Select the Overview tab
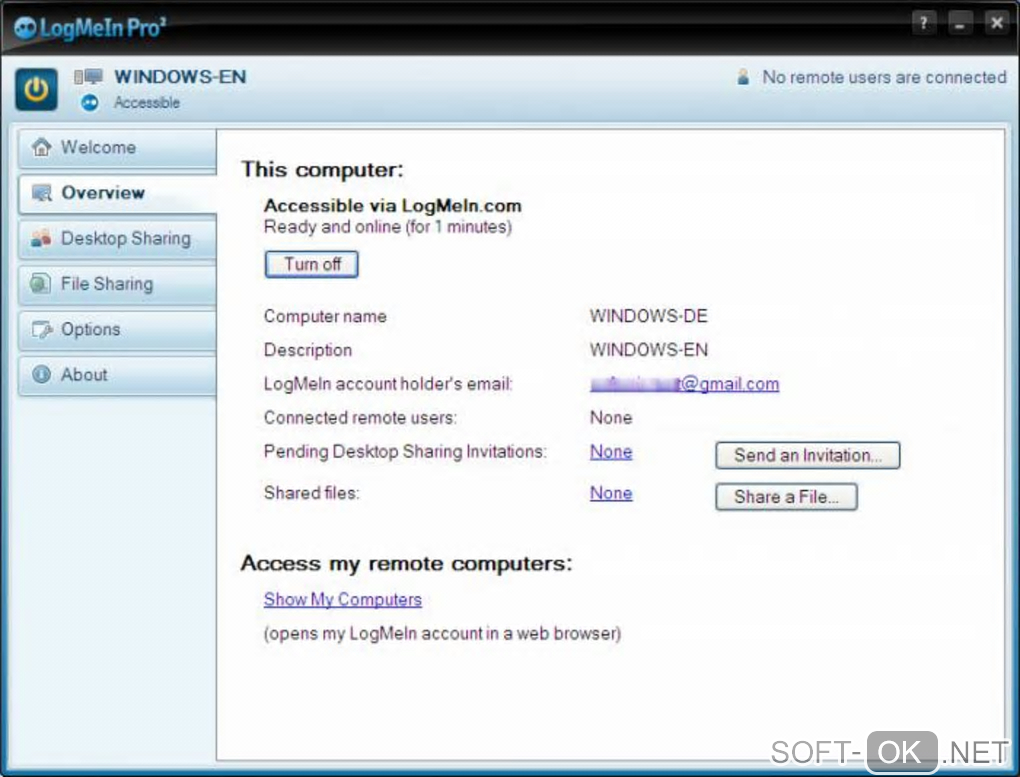Viewport: 1020px width, 777px height. [117, 193]
